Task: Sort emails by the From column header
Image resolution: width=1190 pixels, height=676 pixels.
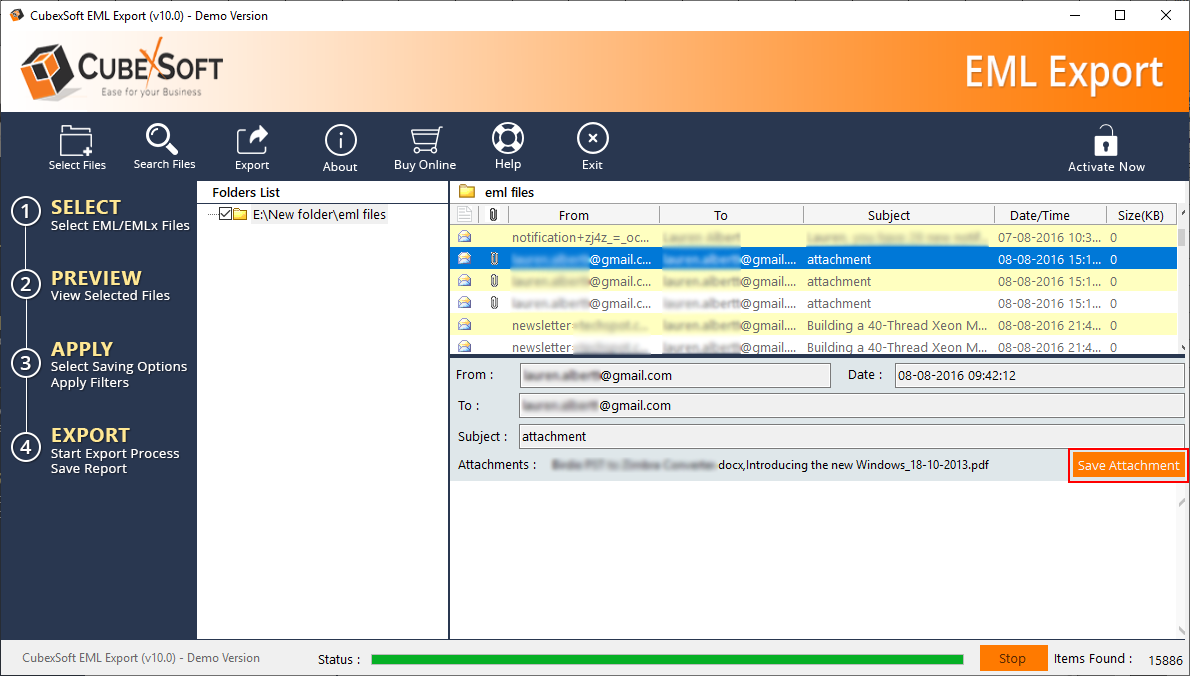Action: pos(574,215)
